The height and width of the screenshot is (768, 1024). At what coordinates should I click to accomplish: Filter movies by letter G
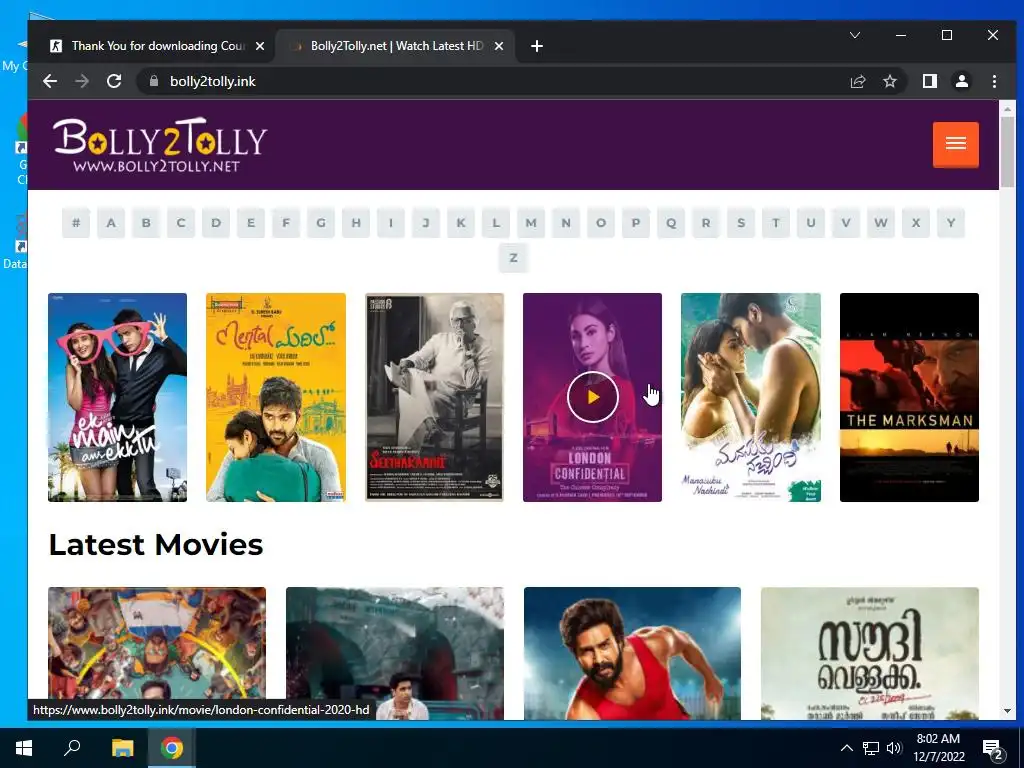321,223
